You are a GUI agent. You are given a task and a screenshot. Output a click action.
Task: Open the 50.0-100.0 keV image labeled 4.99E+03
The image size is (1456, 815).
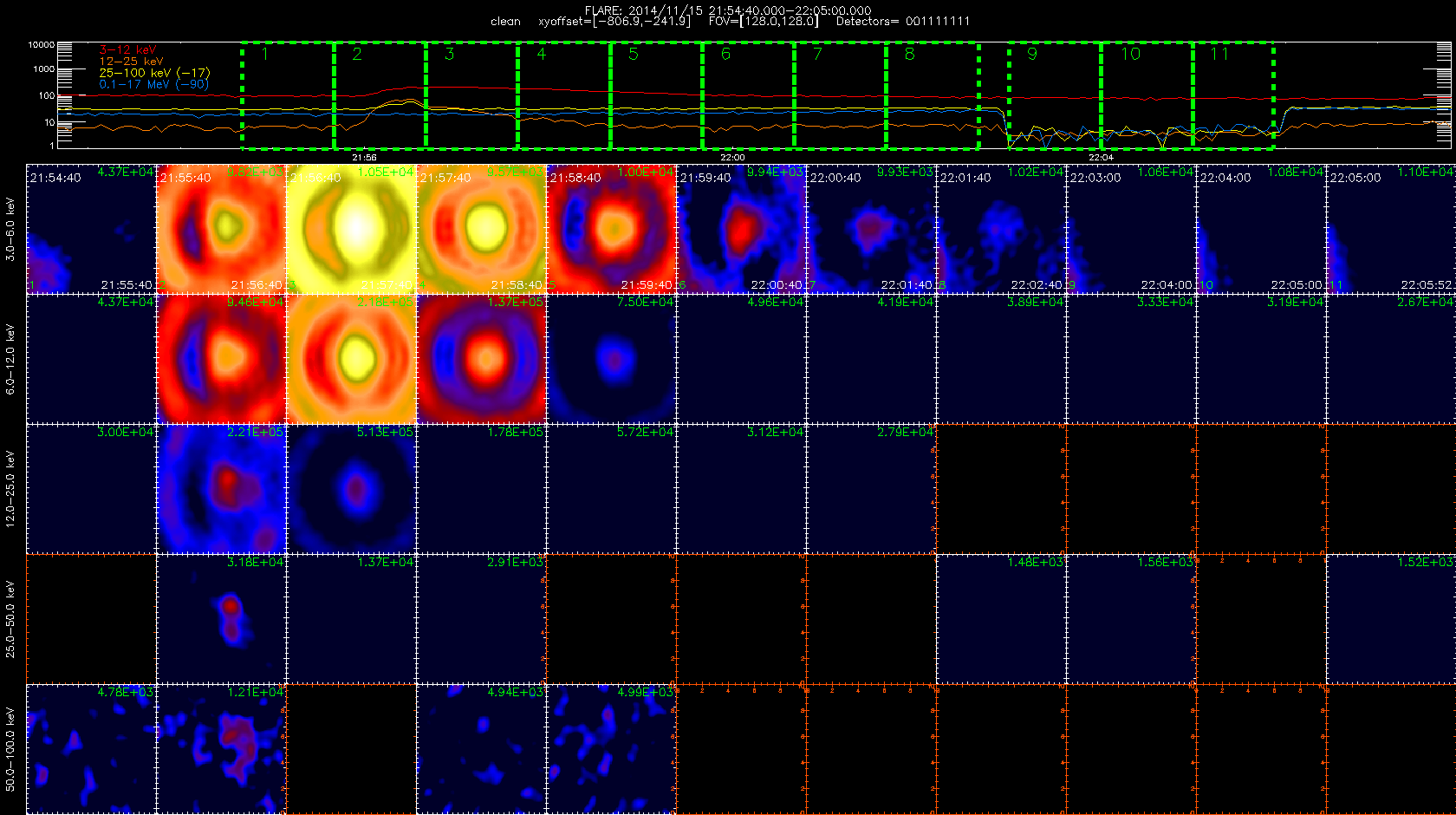[x=611, y=749]
